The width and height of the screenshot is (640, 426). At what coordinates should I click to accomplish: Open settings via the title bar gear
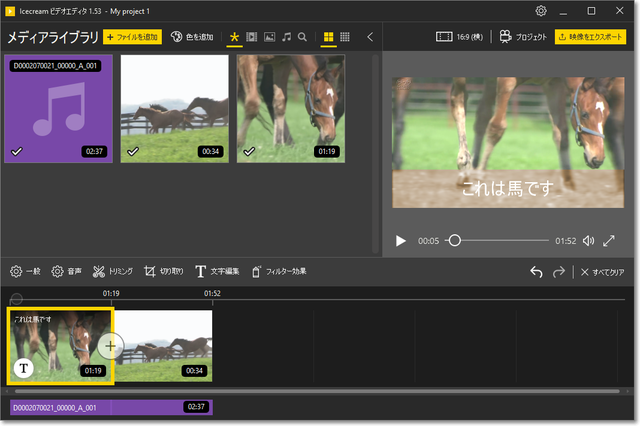pyautogui.click(x=541, y=11)
